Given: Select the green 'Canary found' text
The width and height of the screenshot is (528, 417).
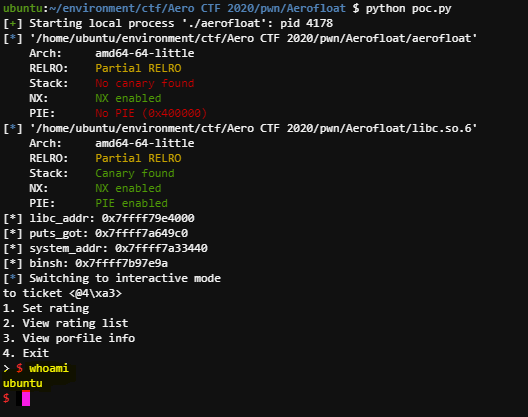Looking at the screenshot, I should tap(135, 173).
